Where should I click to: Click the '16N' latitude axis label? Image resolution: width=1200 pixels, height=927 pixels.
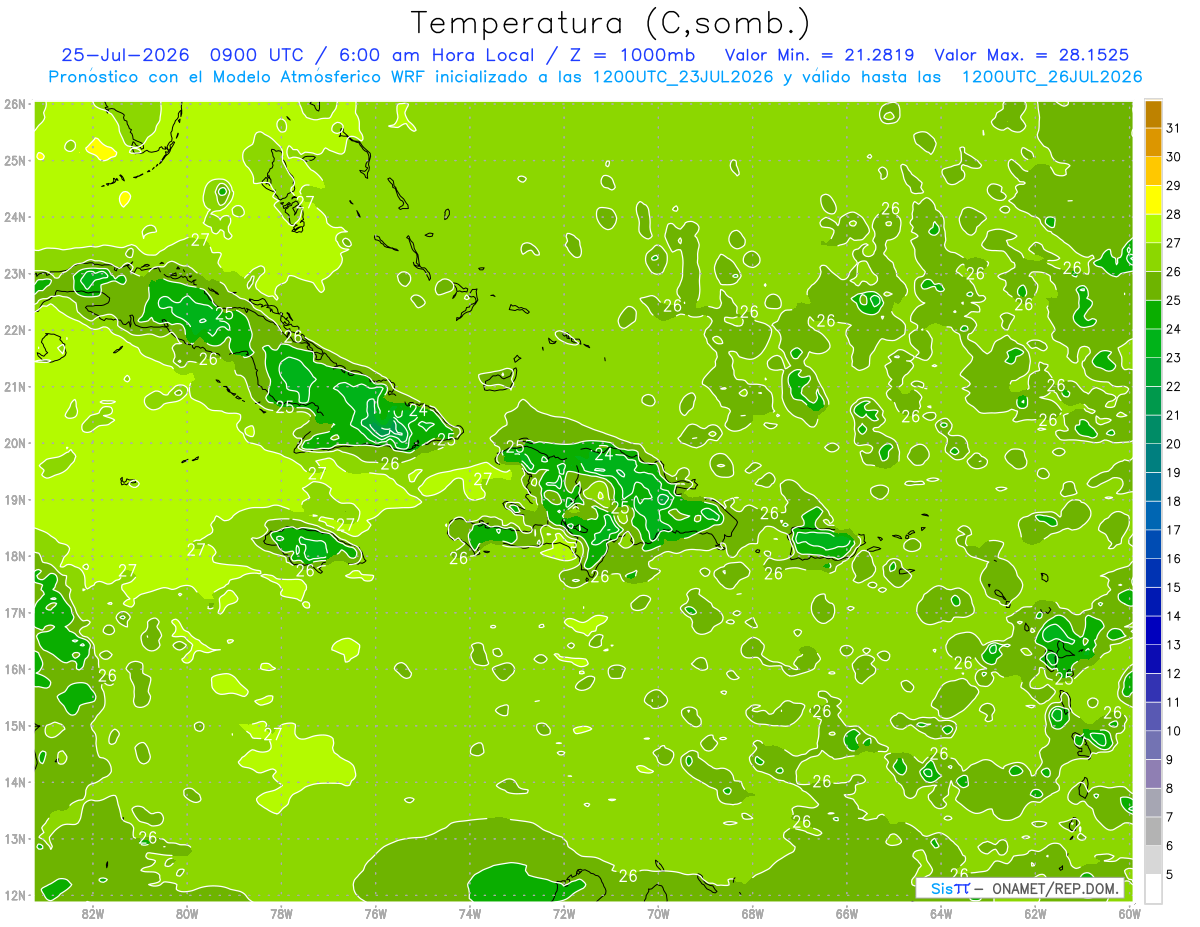click(15, 669)
